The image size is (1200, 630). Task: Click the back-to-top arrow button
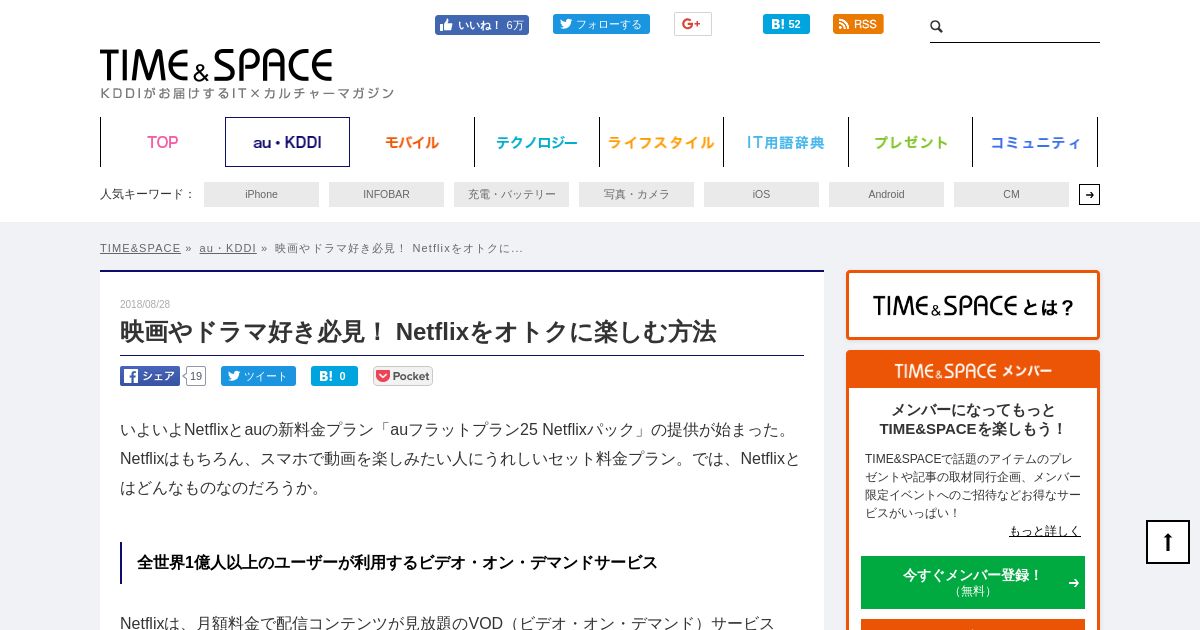click(x=1168, y=542)
